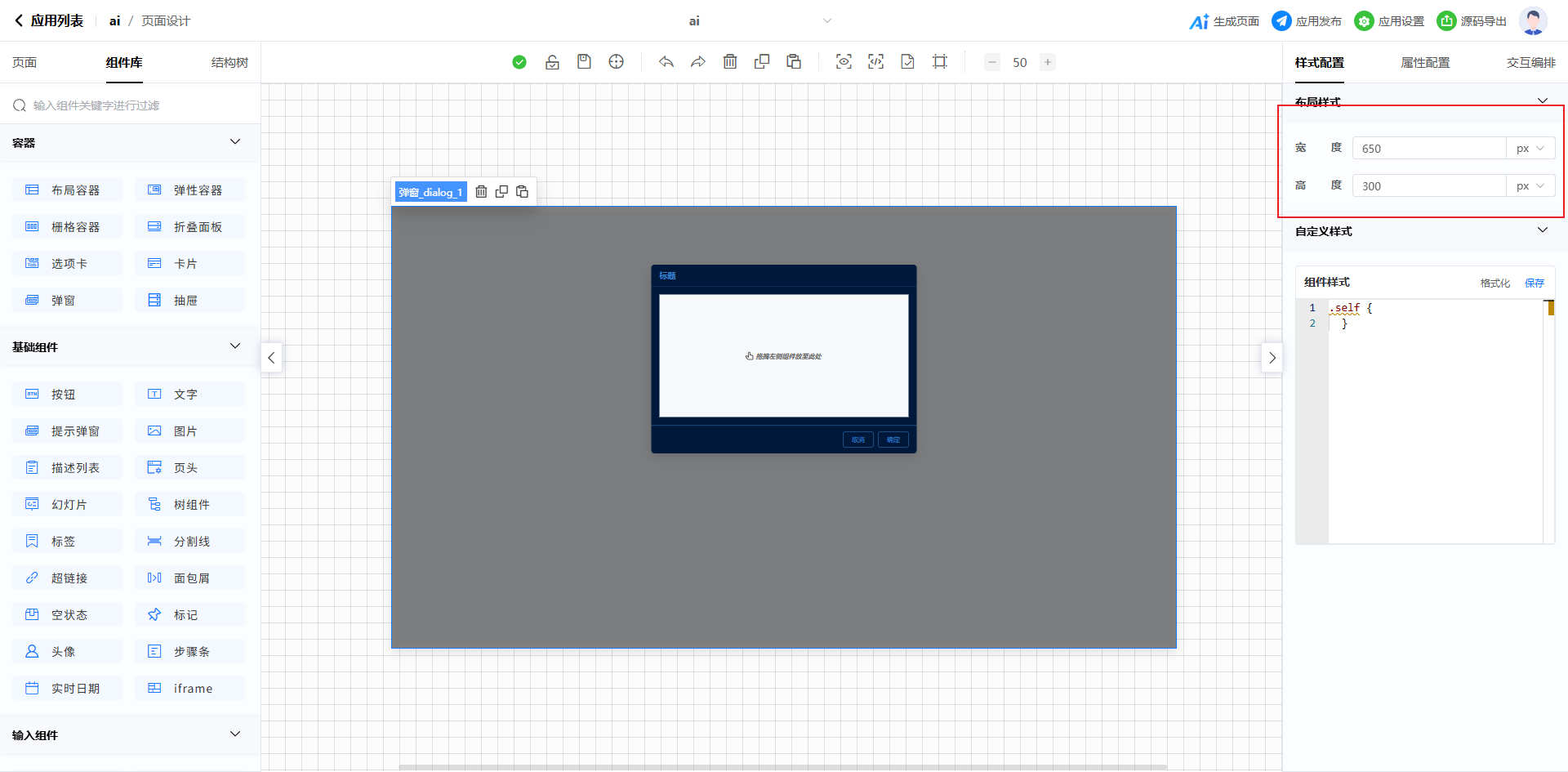Open the width unit px dropdown

pyautogui.click(x=1530, y=149)
